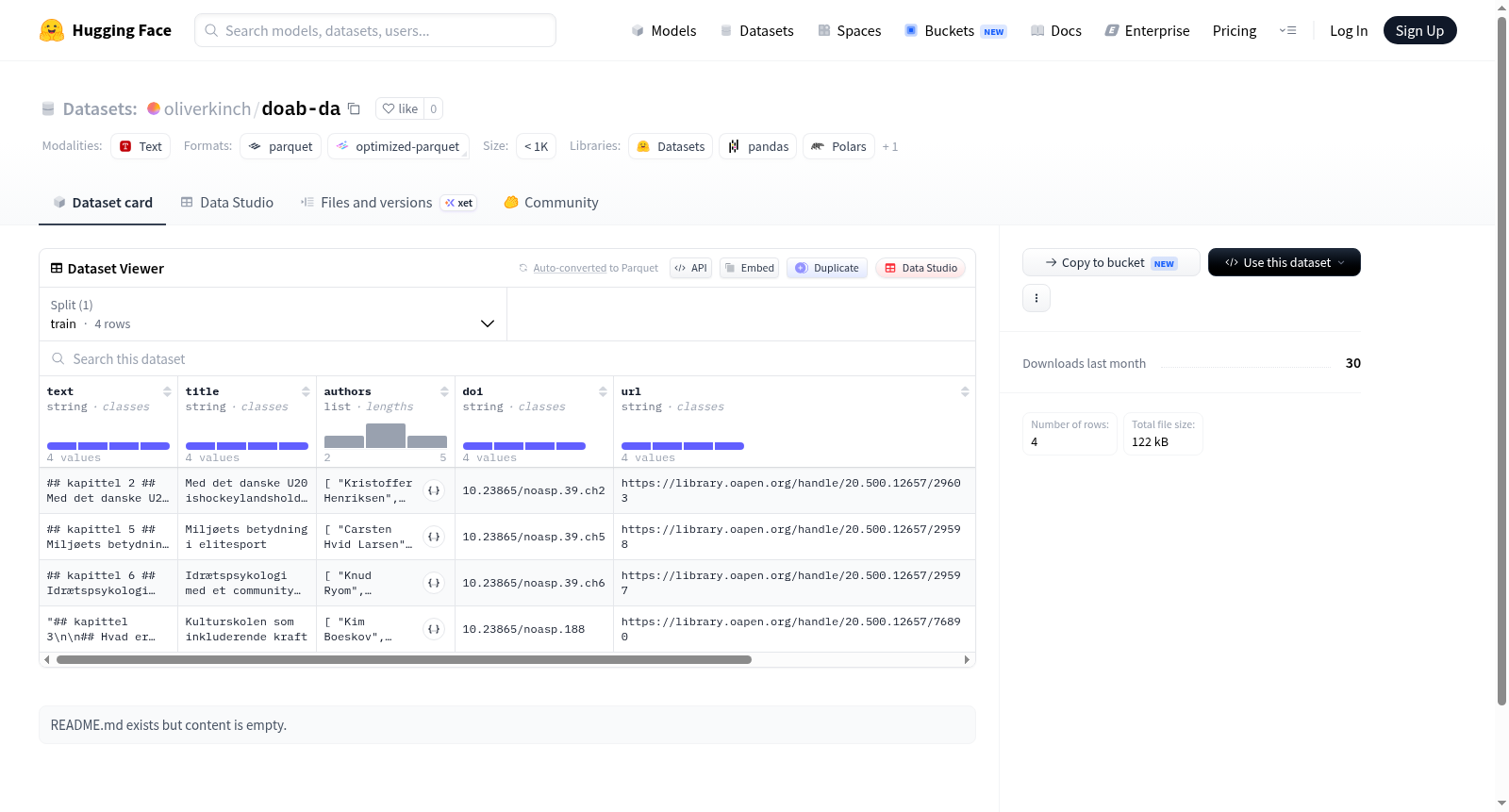Image resolution: width=1509 pixels, height=812 pixels.
Task: Expand authors JSON in the Kristoffer Henriksen row
Action: [434, 490]
